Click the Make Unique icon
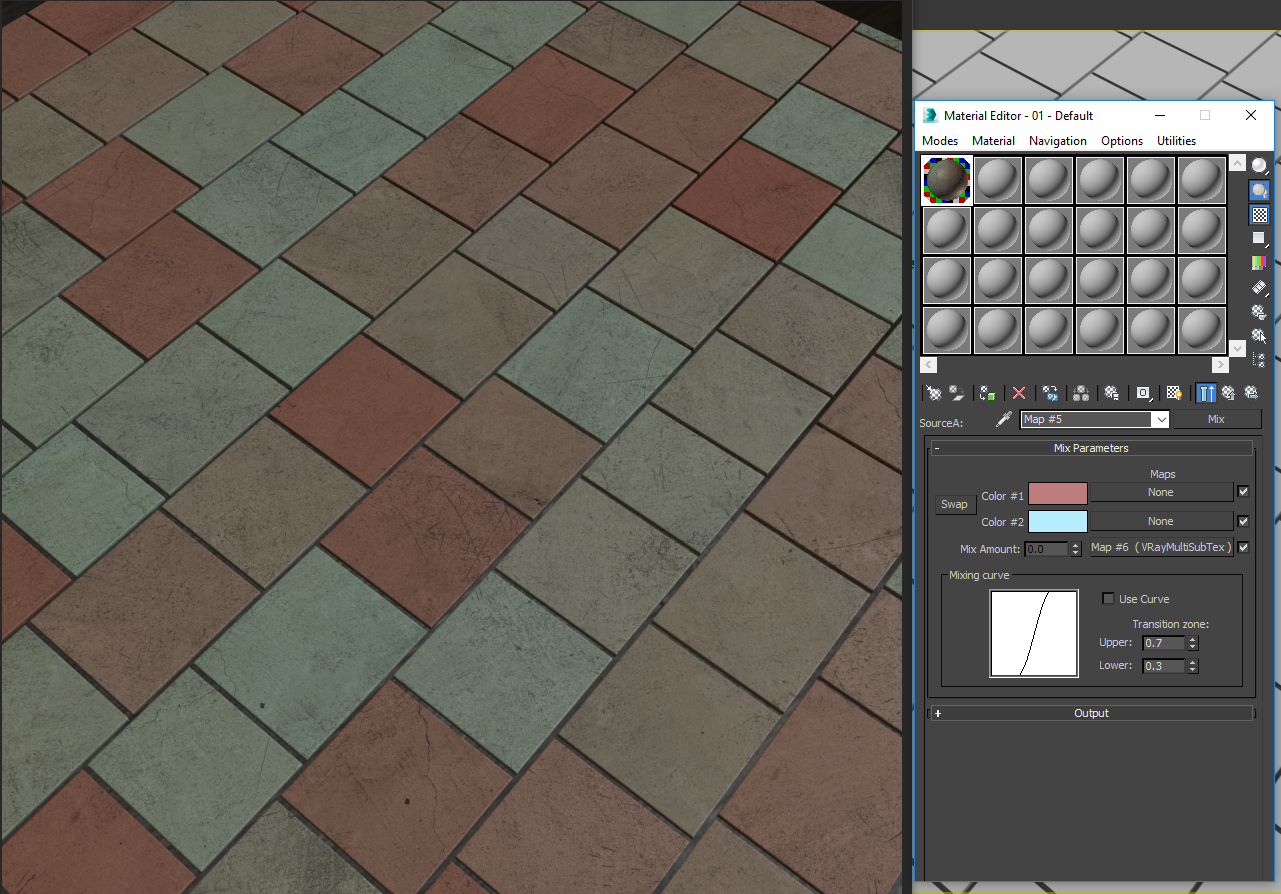 (x=1081, y=393)
